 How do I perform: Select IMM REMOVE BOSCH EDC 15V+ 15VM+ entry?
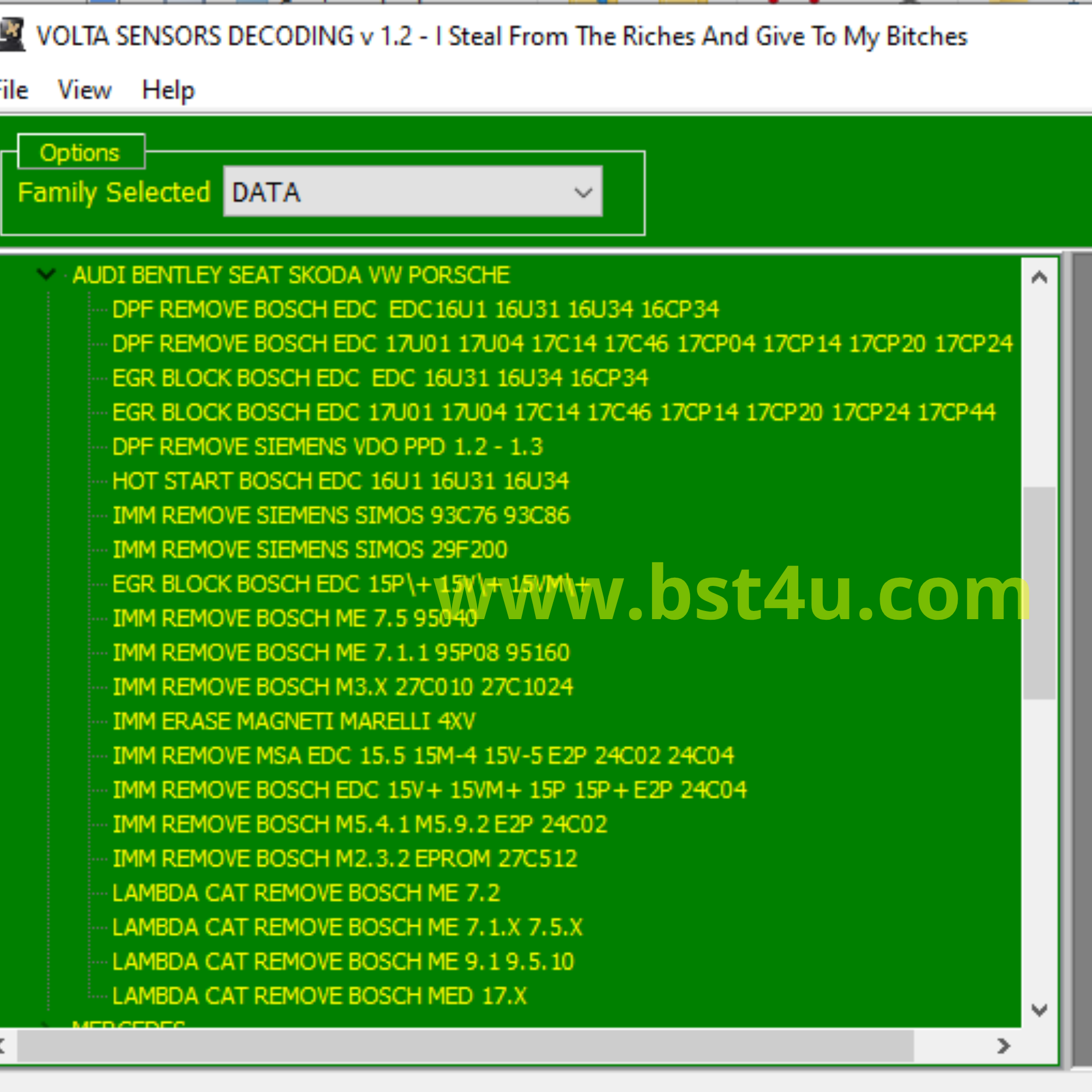click(430, 790)
